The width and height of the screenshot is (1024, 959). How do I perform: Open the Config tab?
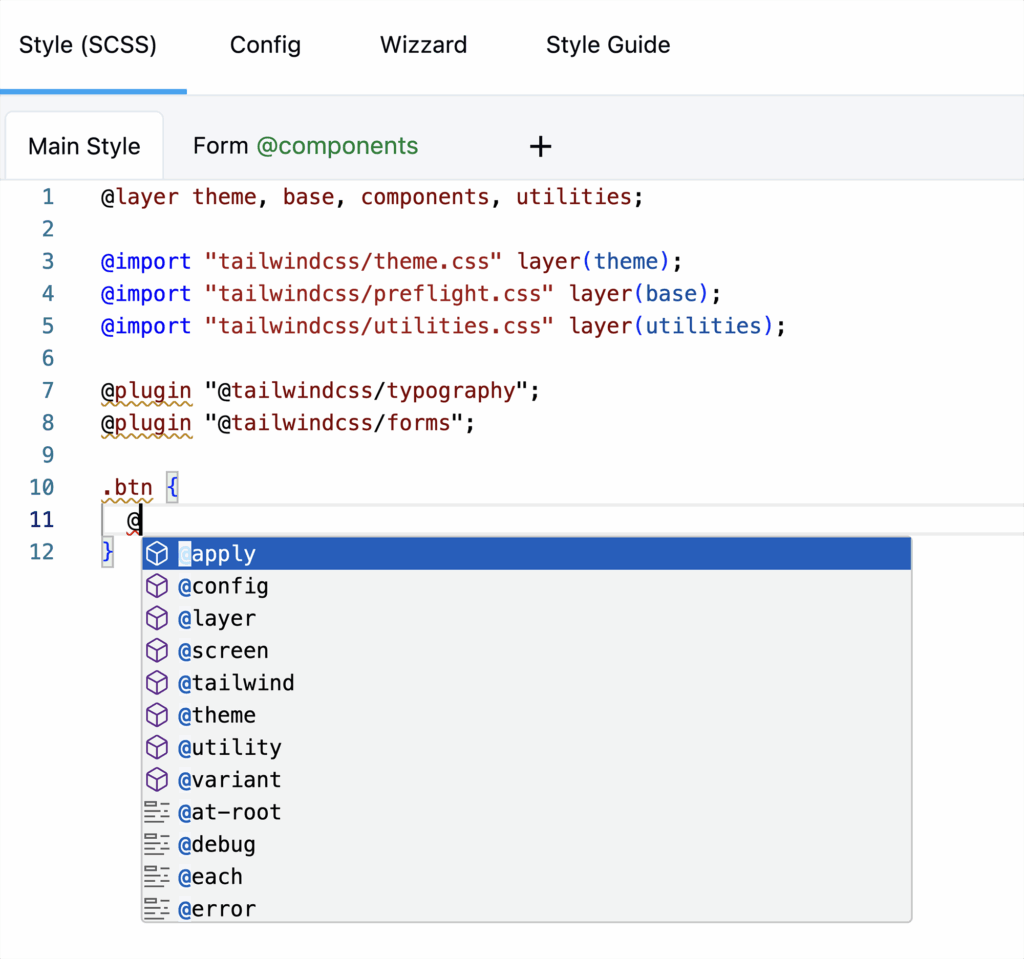point(265,45)
